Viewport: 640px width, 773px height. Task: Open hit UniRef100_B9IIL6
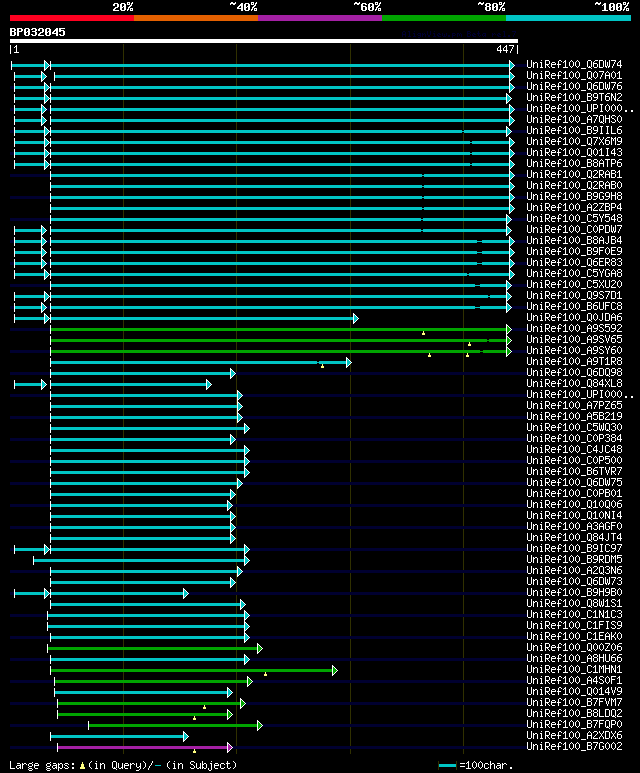574,131
